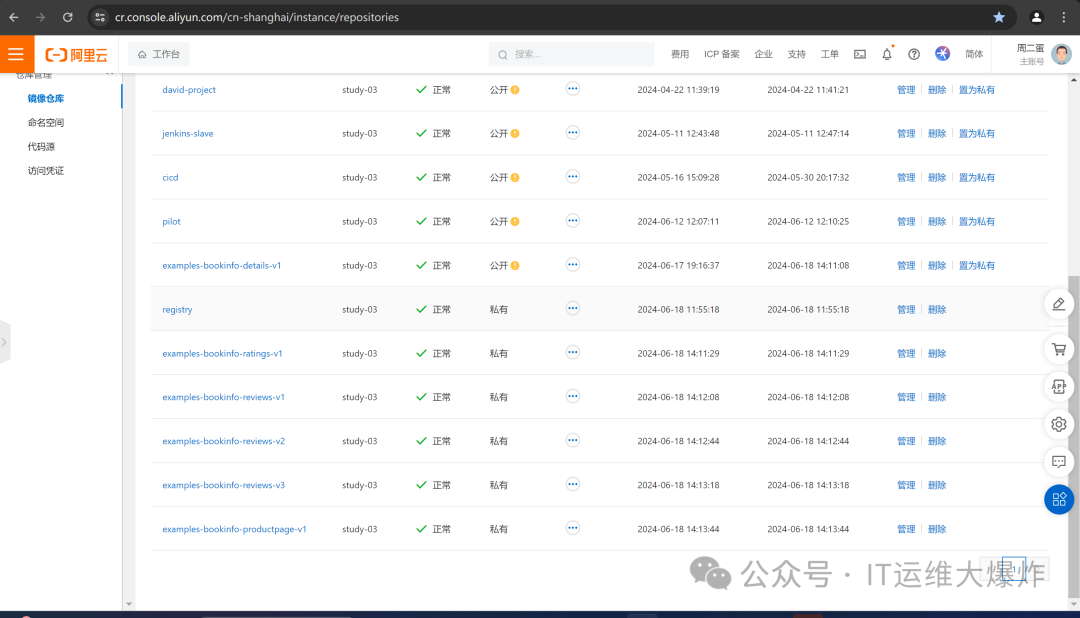1080x618 pixels.
Task: Show address ellipsis for registry
Action: (x=572, y=309)
